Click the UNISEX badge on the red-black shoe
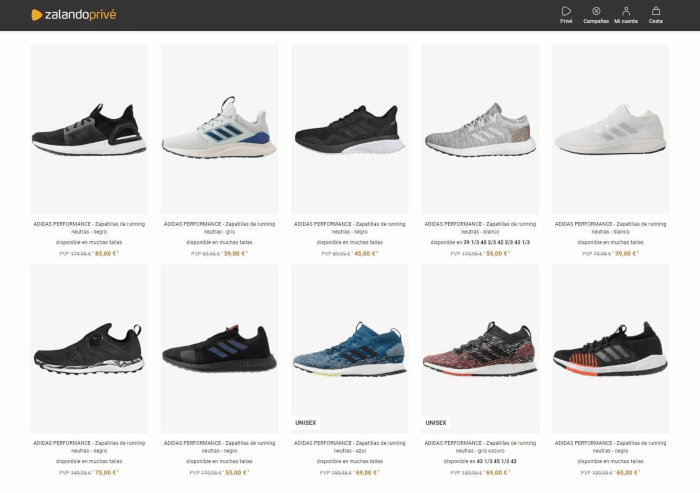 pyautogui.click(x=436, y=422)
